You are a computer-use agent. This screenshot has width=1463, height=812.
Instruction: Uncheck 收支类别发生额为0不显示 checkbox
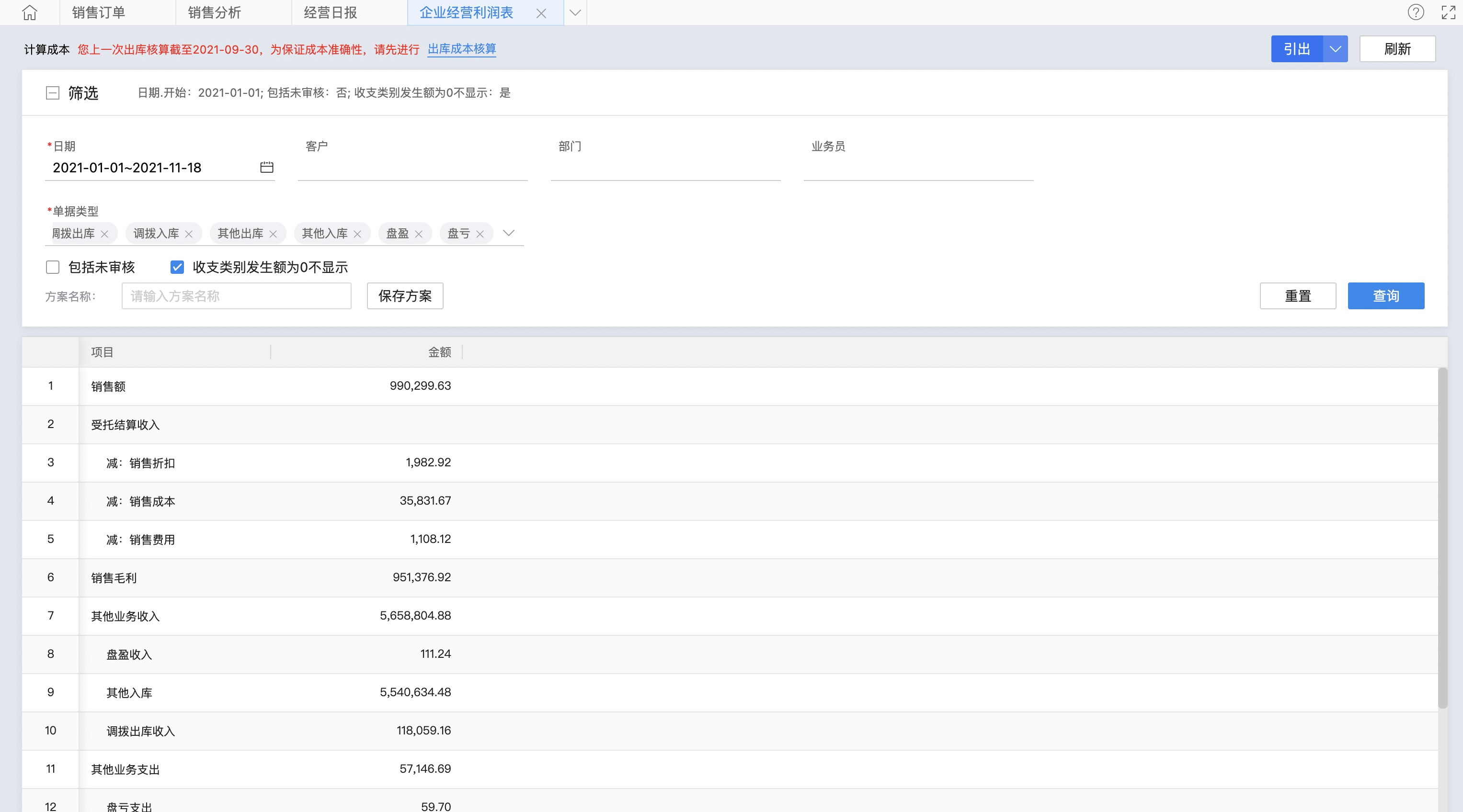pos(177,267)
